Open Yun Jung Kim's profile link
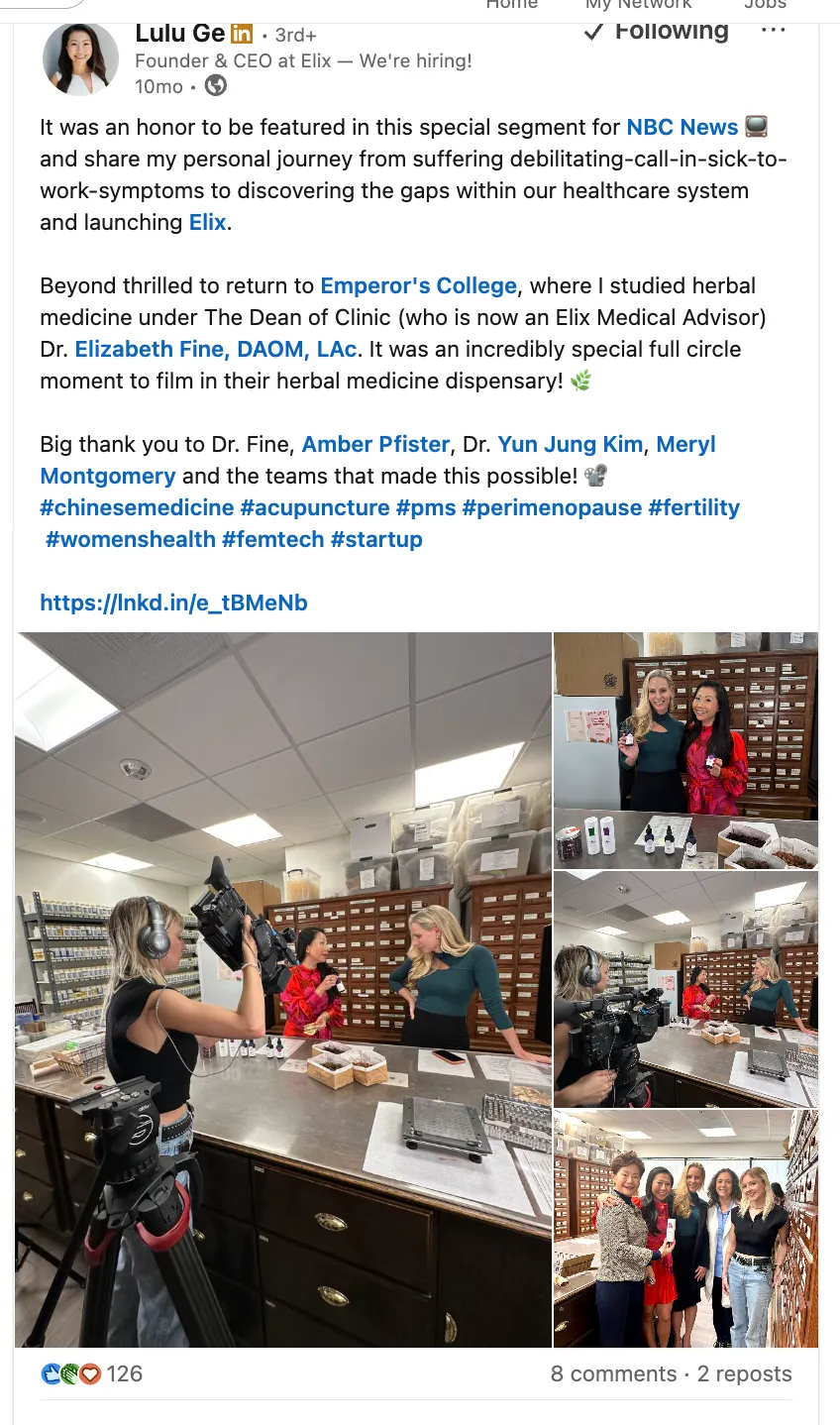Screen dimensions: 840x1425 click(571, 444)
